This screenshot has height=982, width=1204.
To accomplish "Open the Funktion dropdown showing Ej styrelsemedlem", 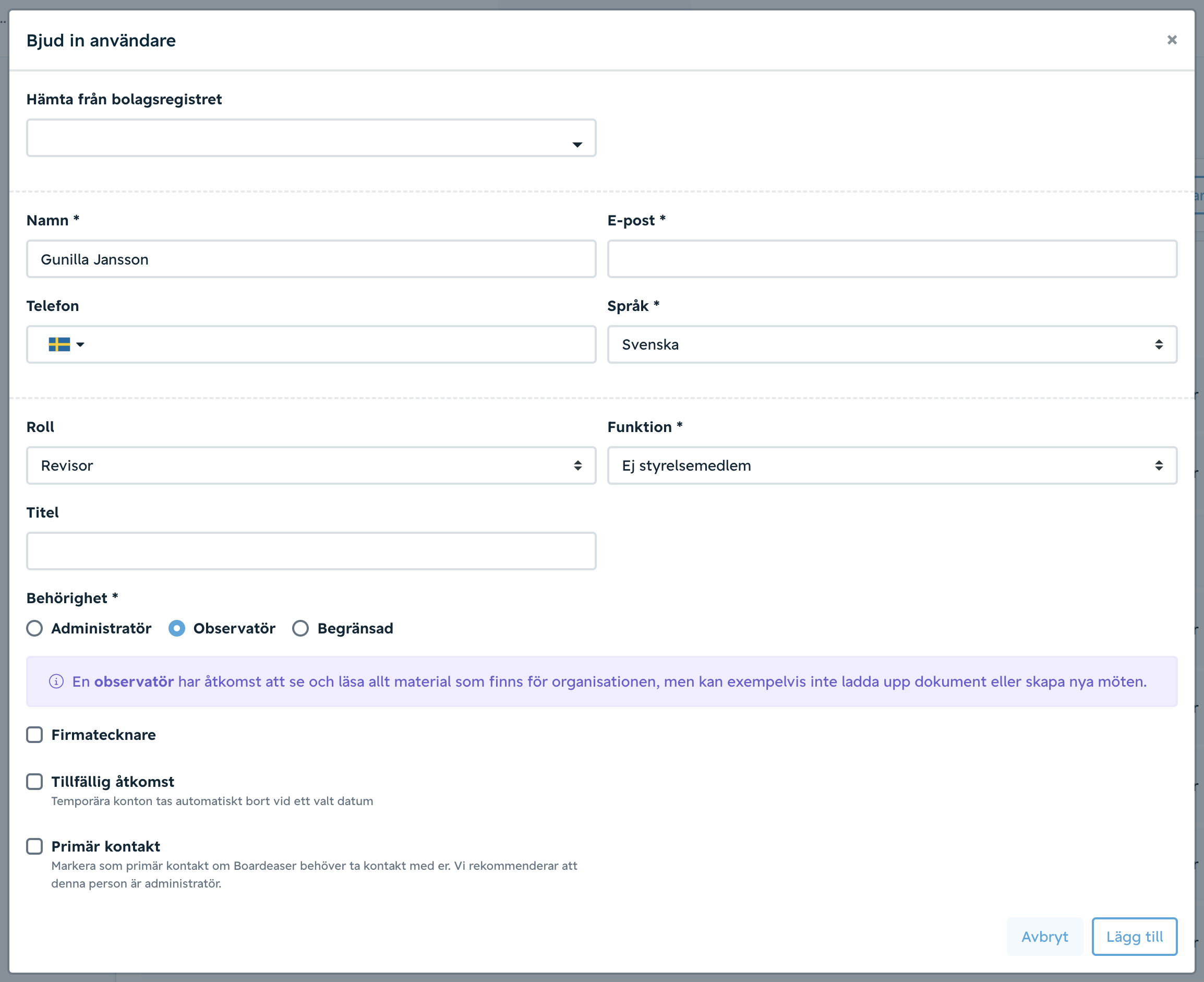I will pyautogui.click(x=892, y=465).
